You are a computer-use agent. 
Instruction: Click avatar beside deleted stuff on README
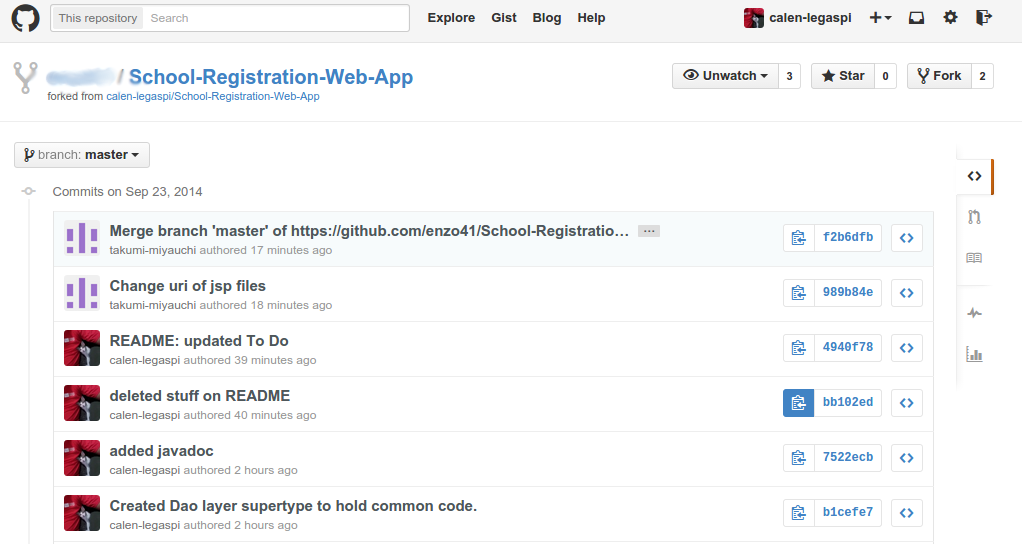pyautogui.click(x=82, y=403)
